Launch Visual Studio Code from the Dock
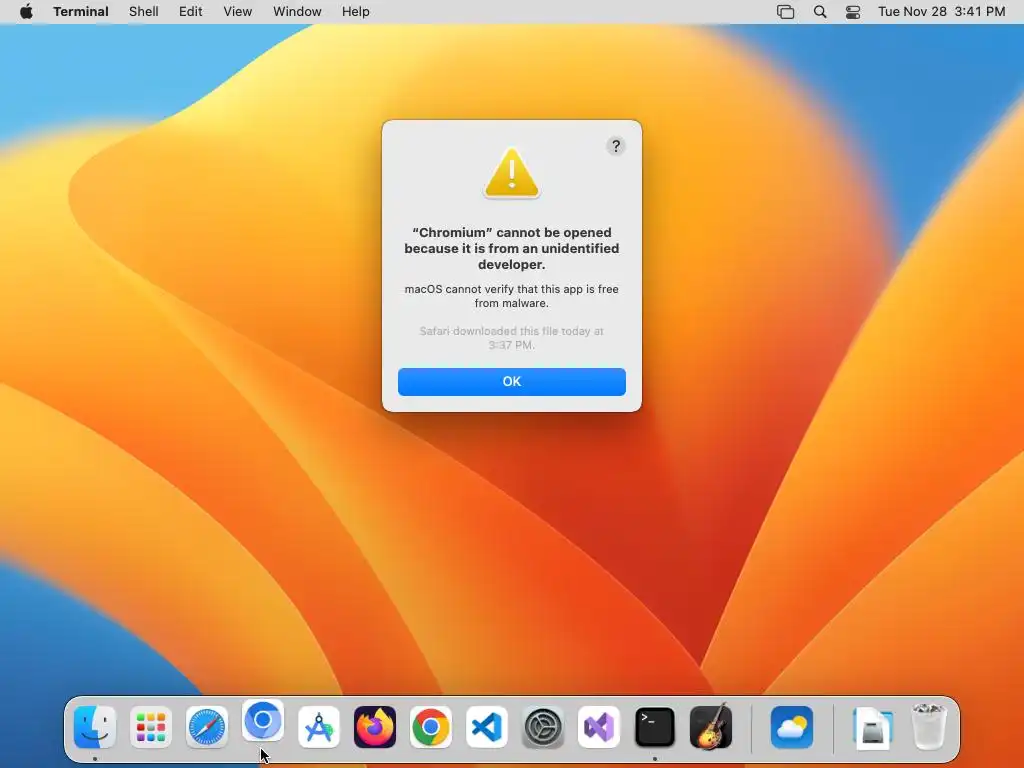 pyautogui.click(x=487, y=727)
